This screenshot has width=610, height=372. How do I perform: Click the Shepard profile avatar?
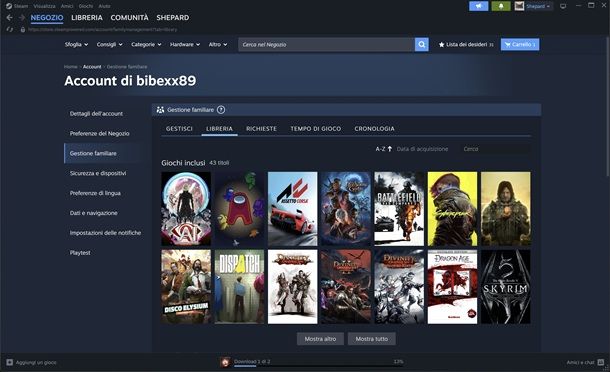[519, 6]
